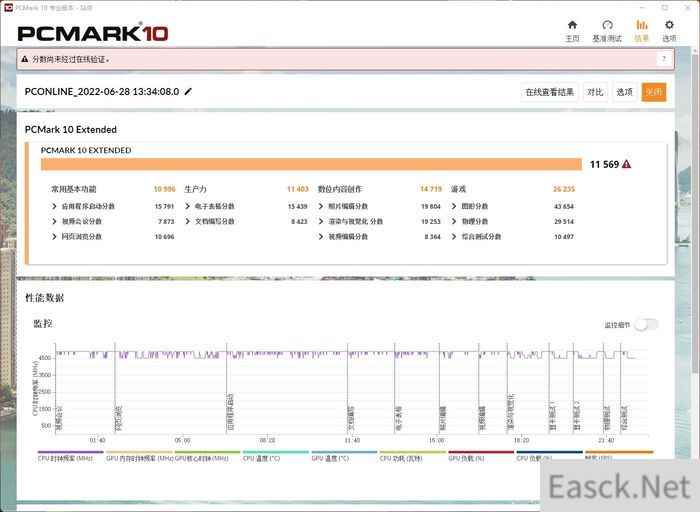This screenshot has height=512, width=700.
Task: Click the PCMark 10 app icon in title bar
Action: point(8,7)
